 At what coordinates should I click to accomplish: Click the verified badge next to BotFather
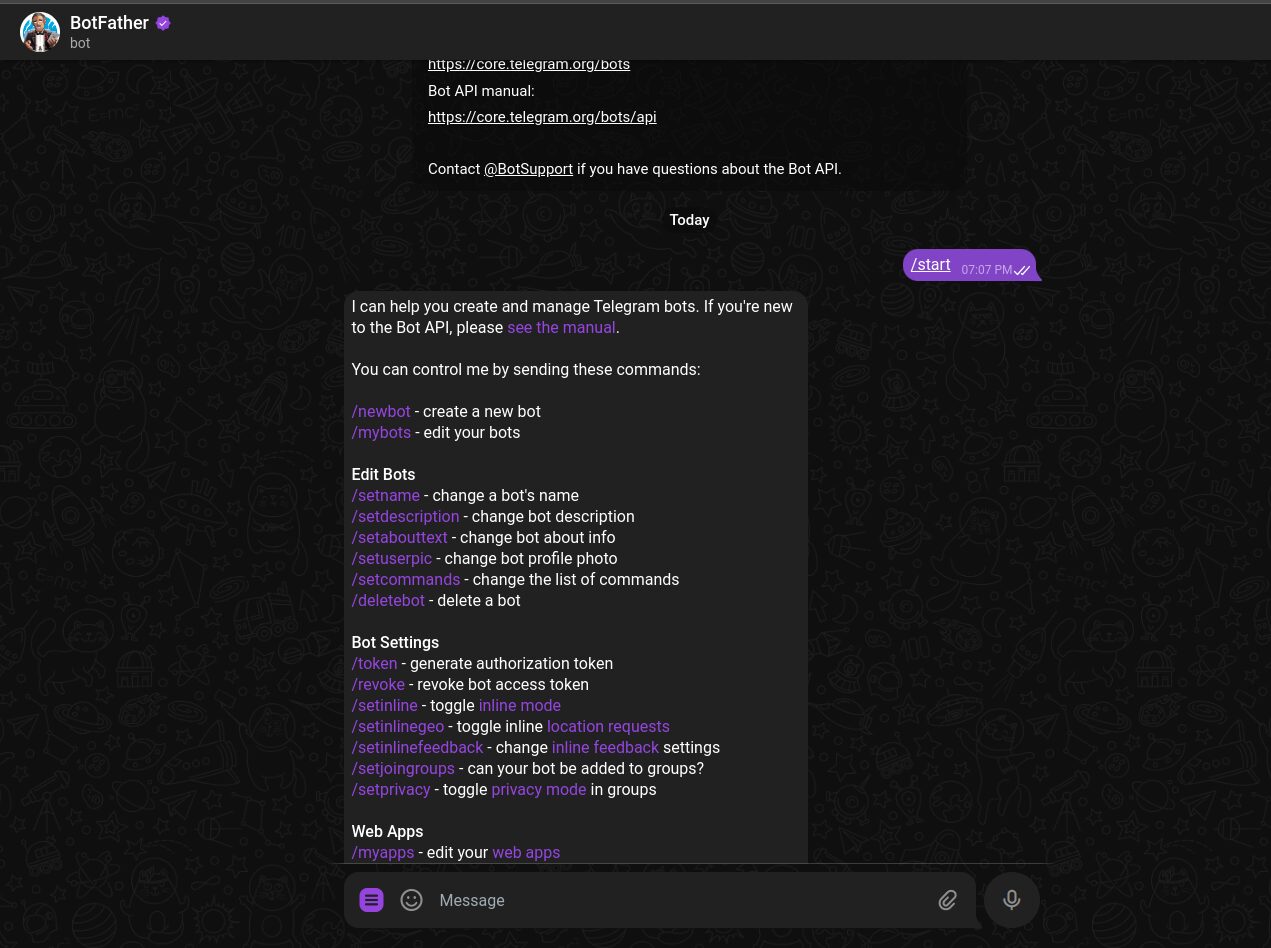coord(163,23)
